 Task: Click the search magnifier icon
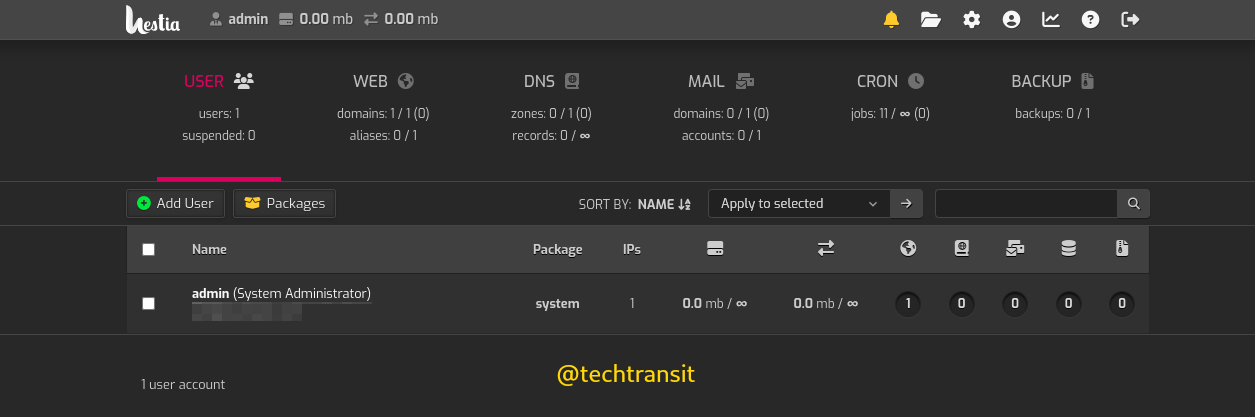pos(1133,203)
